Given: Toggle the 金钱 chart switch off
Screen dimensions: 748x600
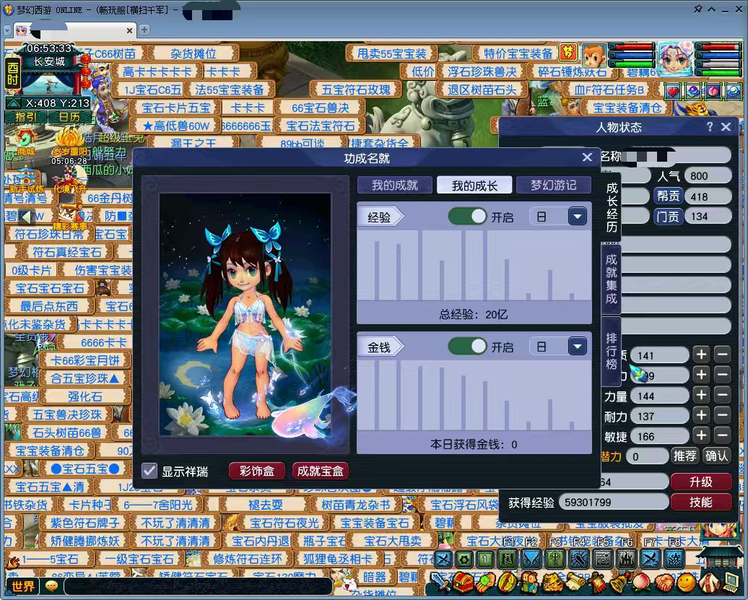Looking at the screenshot, I should (467, 346).
